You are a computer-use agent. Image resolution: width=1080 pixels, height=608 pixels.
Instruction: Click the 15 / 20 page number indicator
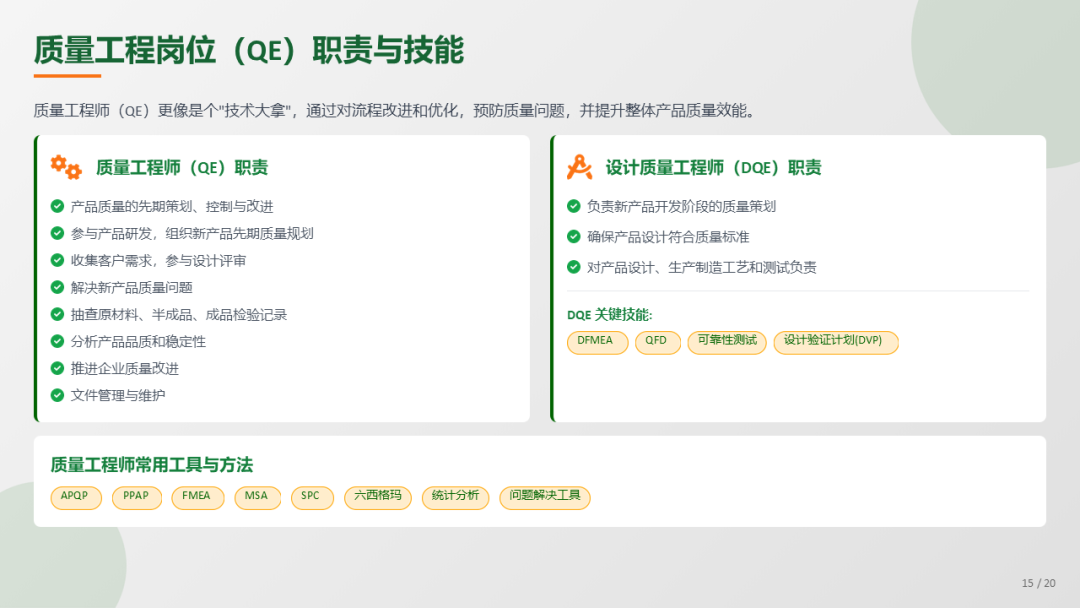click(1037, 583)
